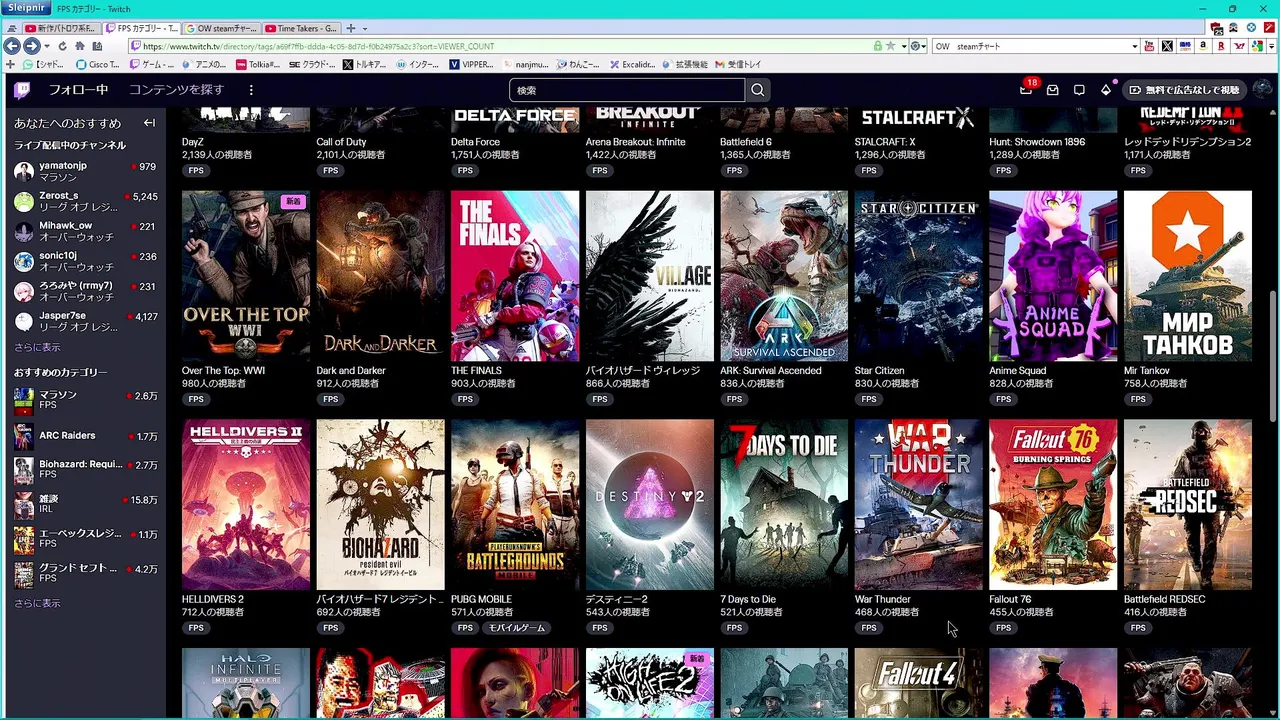The width and height of the screenshot is (1280, 720).
Task: Click the Yahoo search engine icon
Action: pyautogui.click(x=1240, y=46)
